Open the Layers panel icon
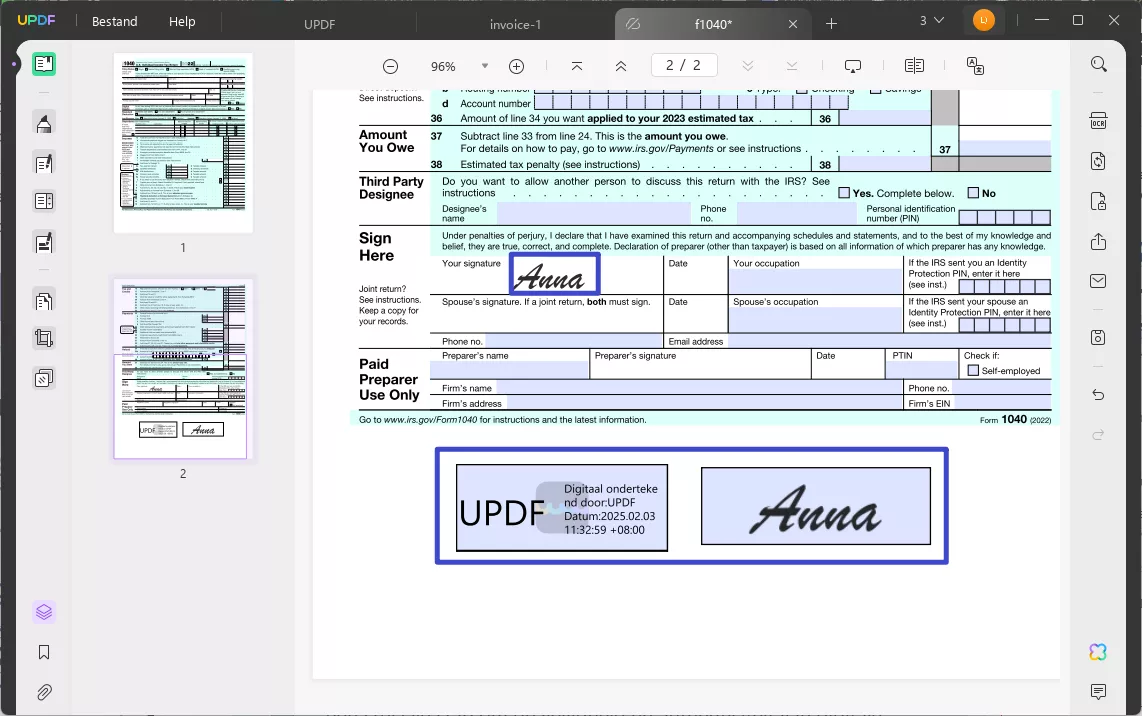The height and width of the screenshot is (716, 1142). click(x=44, y=612)
